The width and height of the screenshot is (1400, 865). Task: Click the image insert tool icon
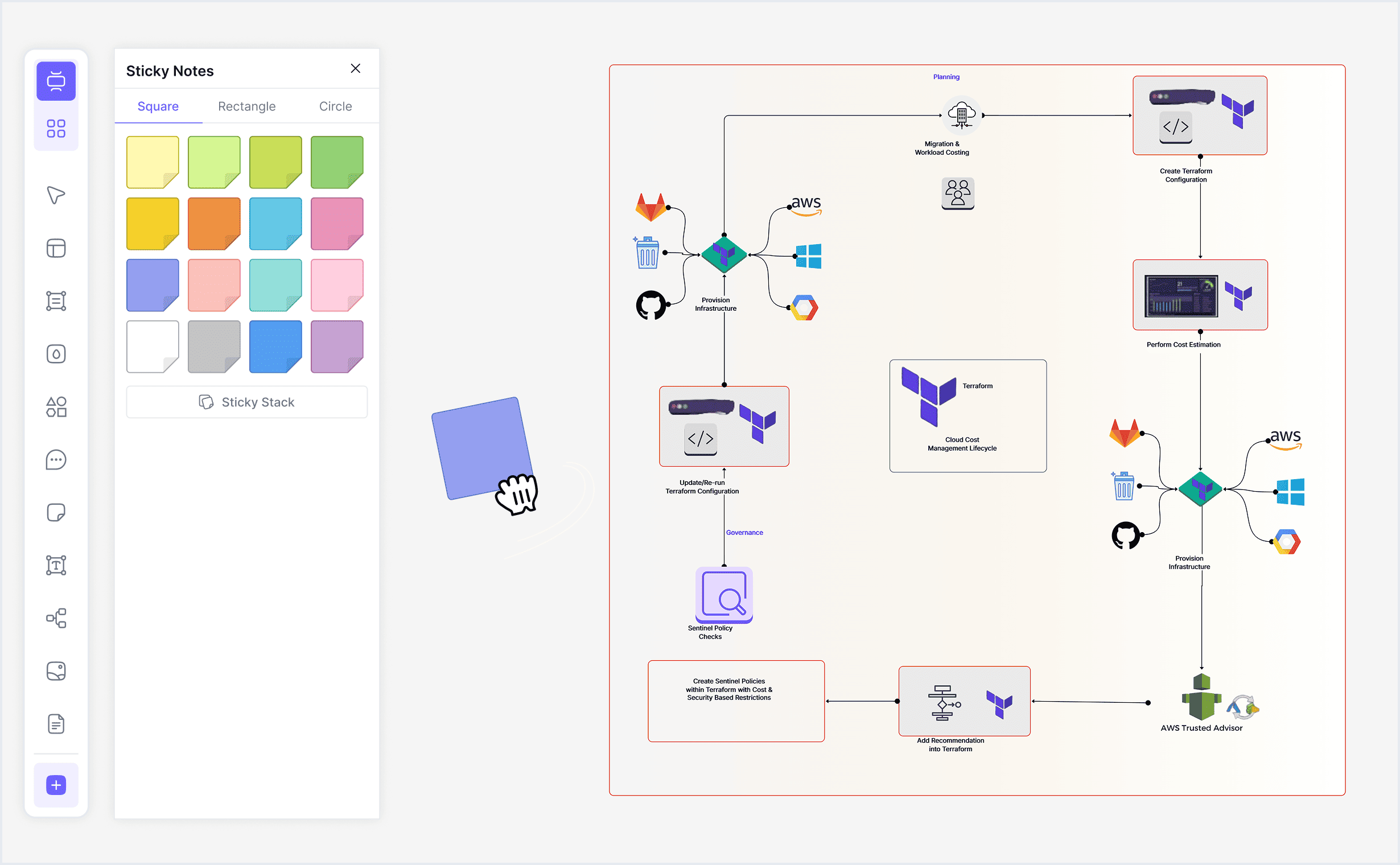click(56, 671)
